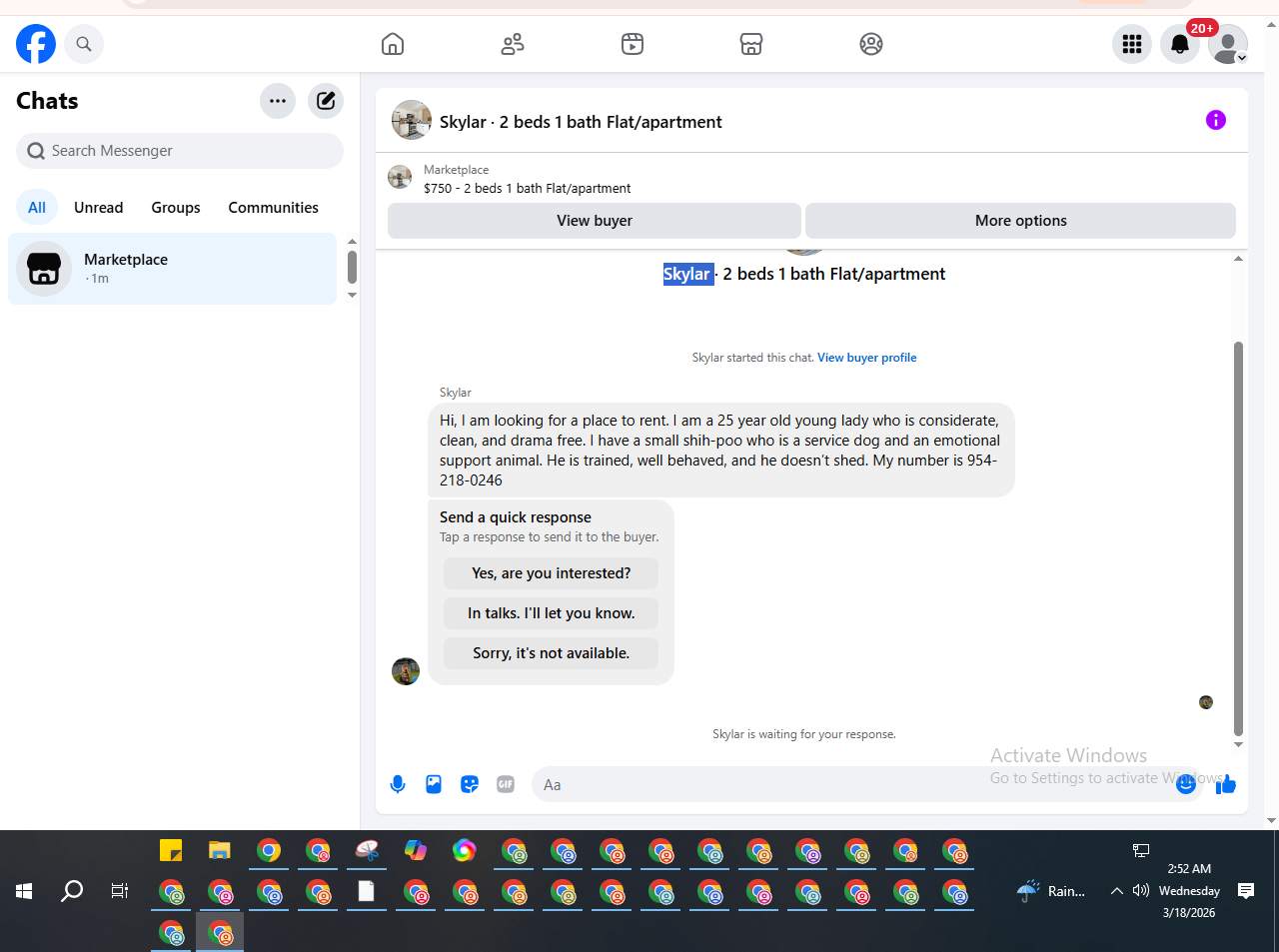Viewport: 1279px width, 952px height.
Task: Show hidden system tray icons
Action: click(1117, 891)
